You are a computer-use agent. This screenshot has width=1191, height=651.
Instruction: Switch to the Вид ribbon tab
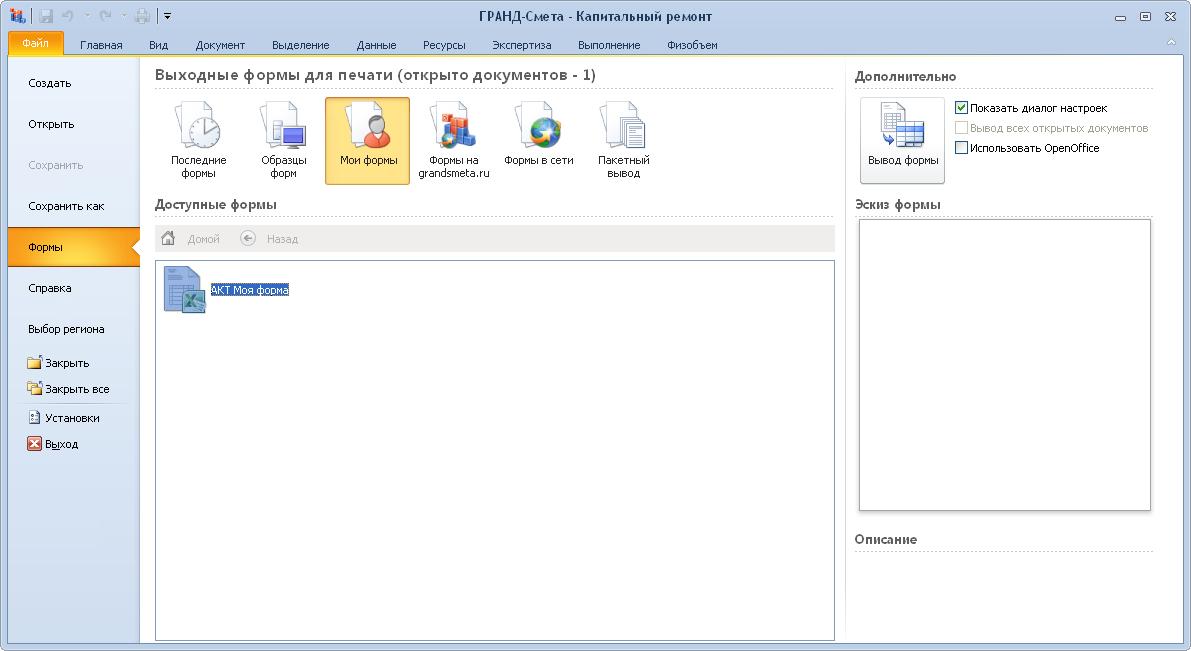pyautogui.click(x=158, y=45)
